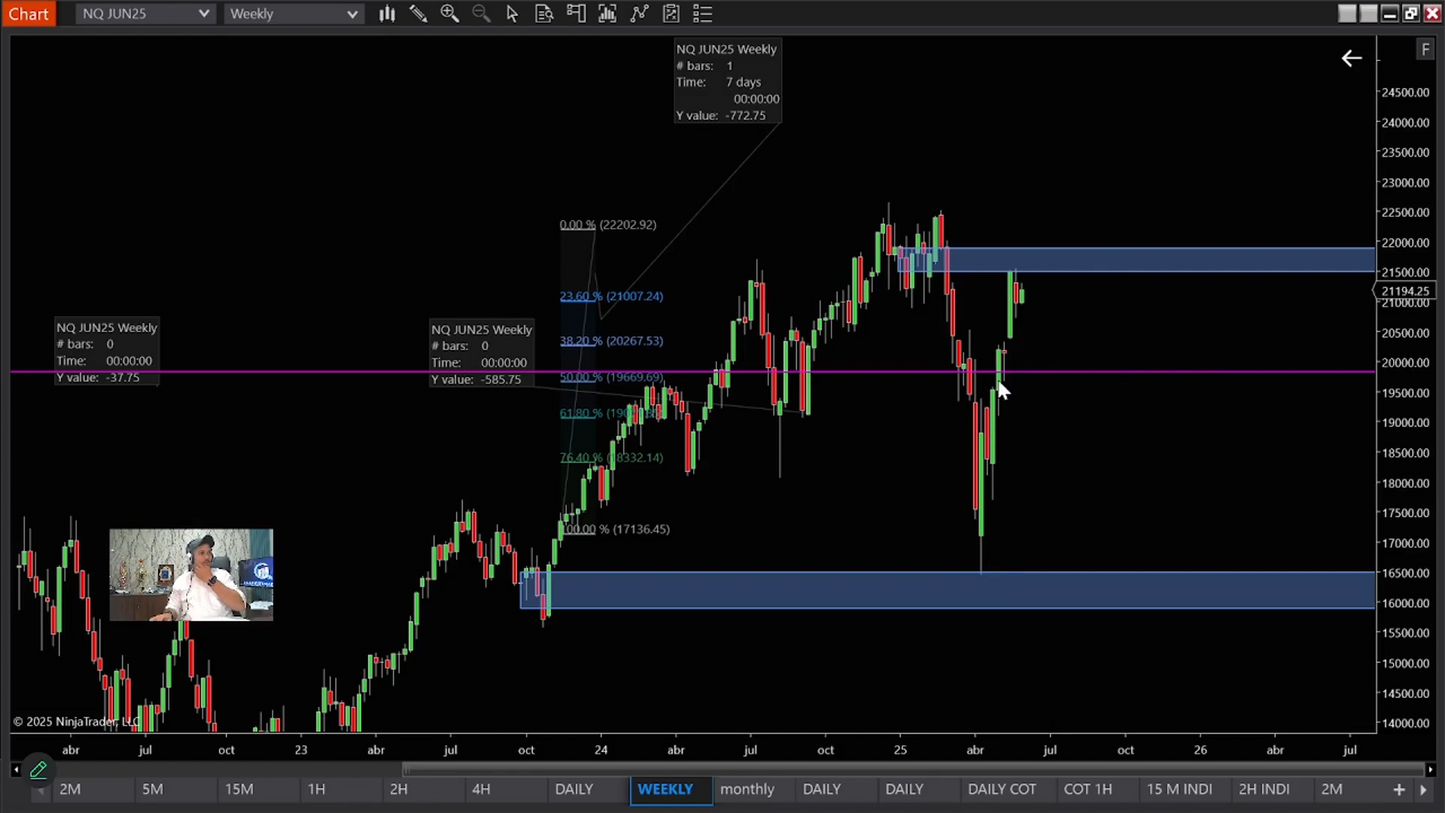Viewport: 1445px width, 813px height.
Task: Select the 4H timeframe tab
Action: click(481, 789)
